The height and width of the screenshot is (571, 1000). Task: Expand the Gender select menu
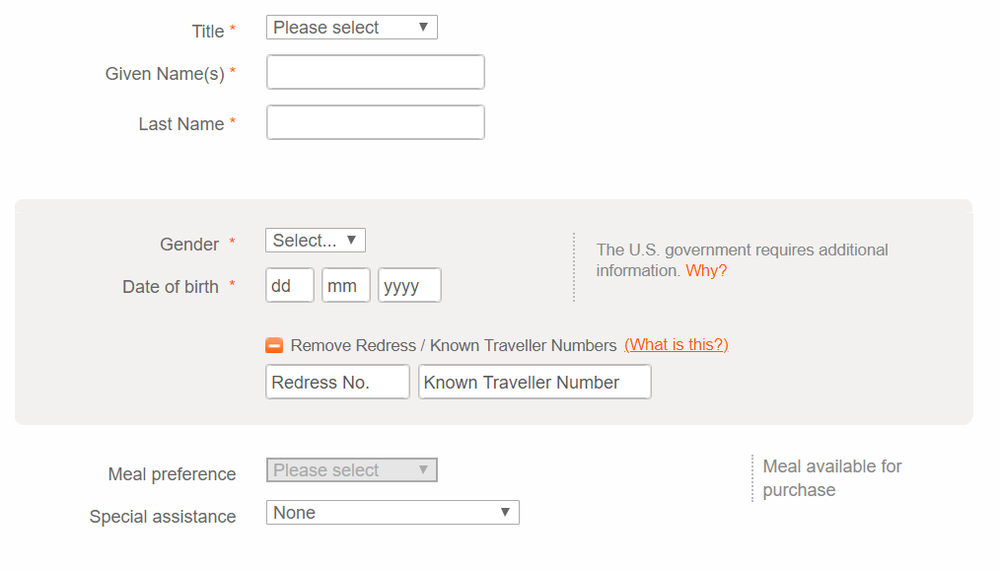pos(315,241)
